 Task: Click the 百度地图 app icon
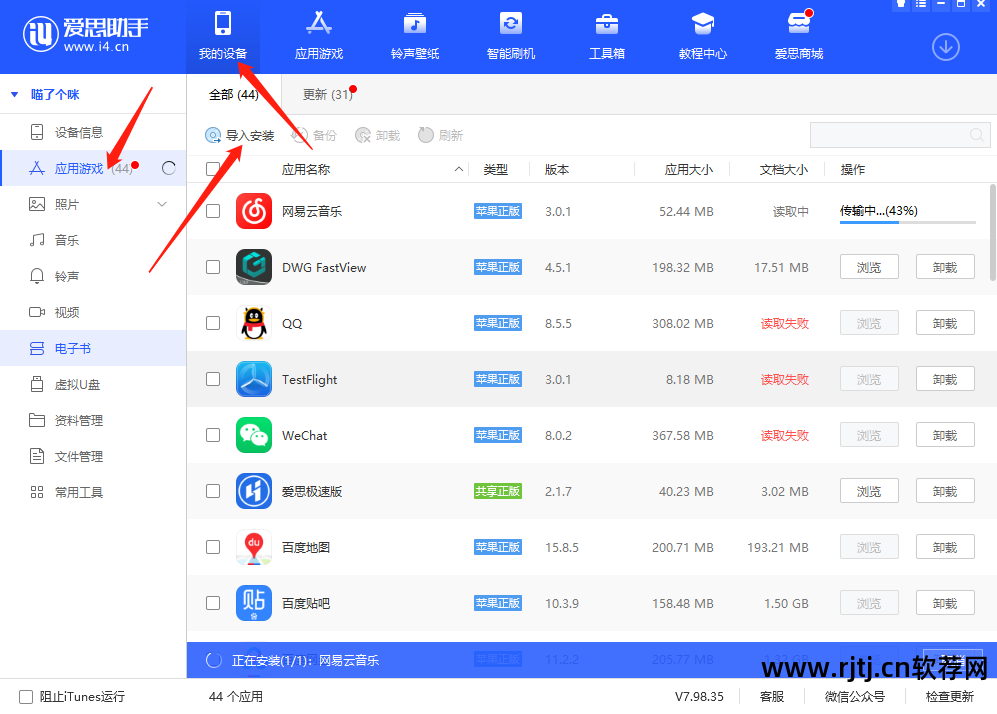pyautogui.click(x=254, y=547)
